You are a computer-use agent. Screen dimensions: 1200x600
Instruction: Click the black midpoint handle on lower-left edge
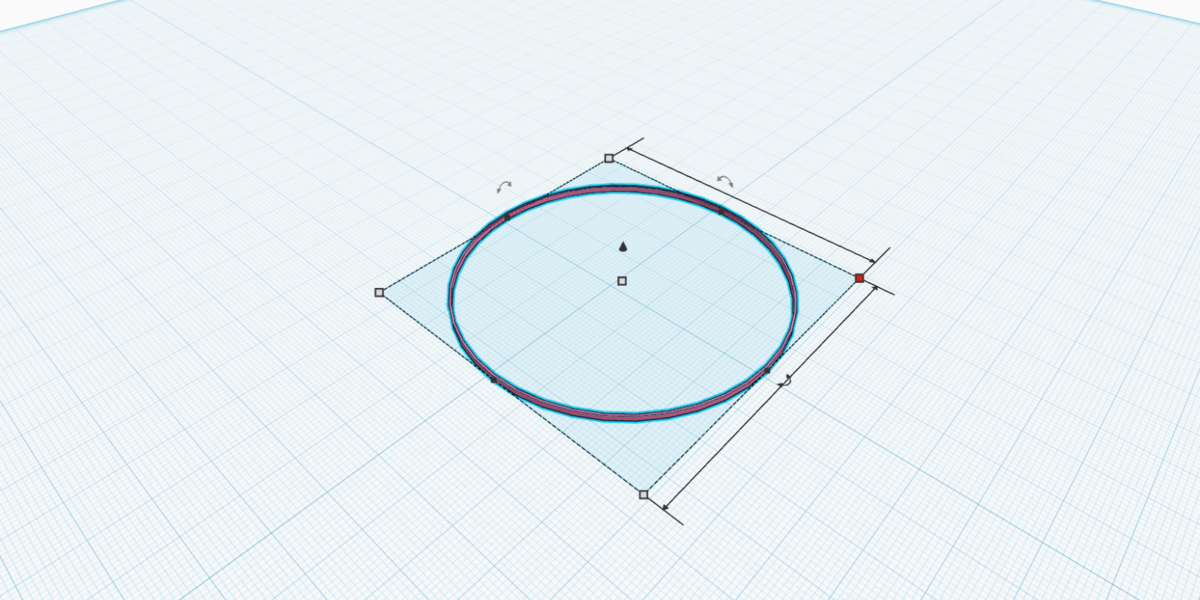492,379
